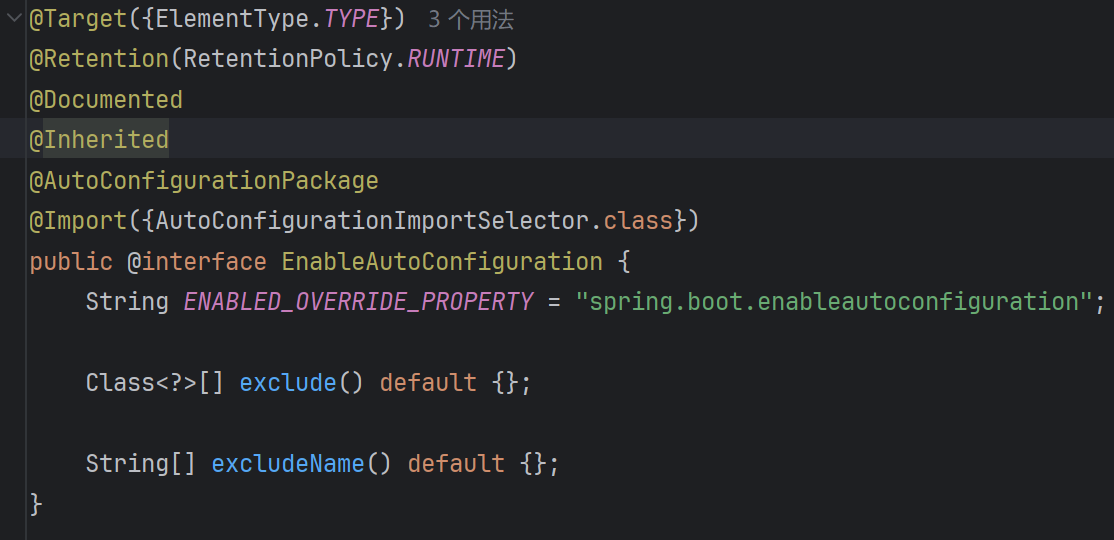Click the exclude() method name
Viewport: 1114px width, 540px height.
point(288,383)
